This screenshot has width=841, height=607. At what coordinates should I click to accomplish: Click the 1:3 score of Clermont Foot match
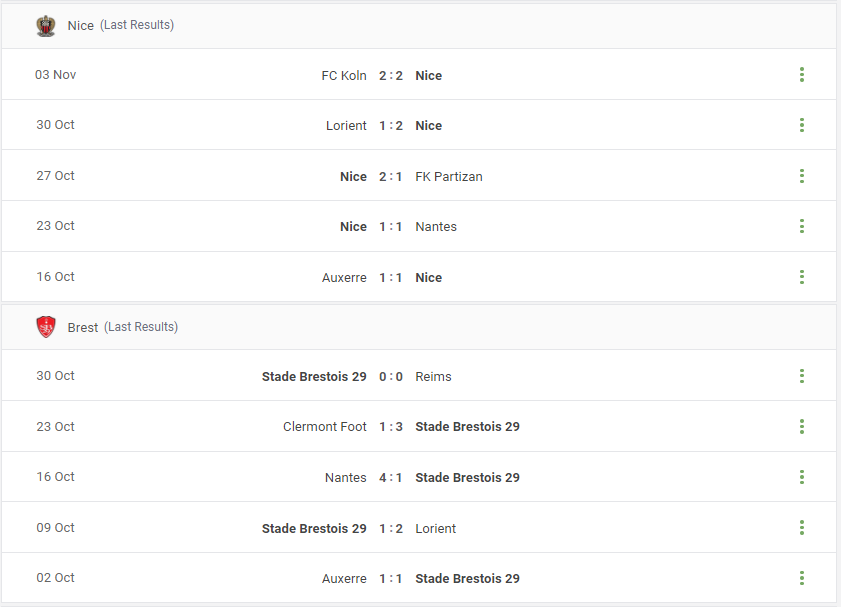click(x=390, y=426)
